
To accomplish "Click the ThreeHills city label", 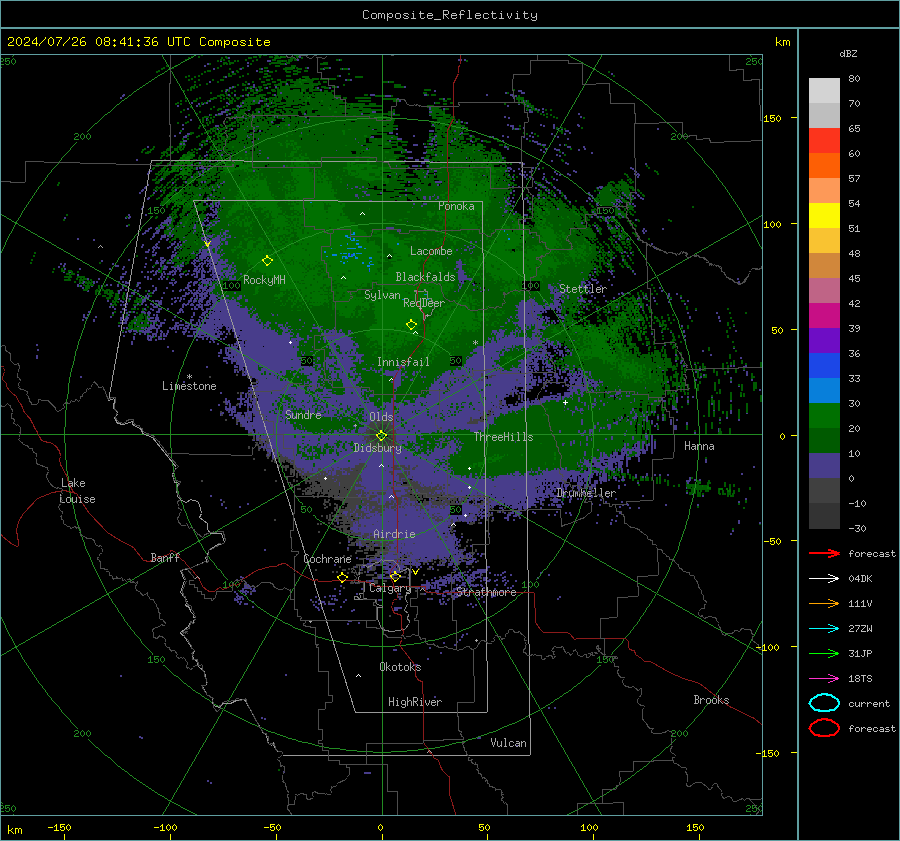I will [x=503, y=437].
